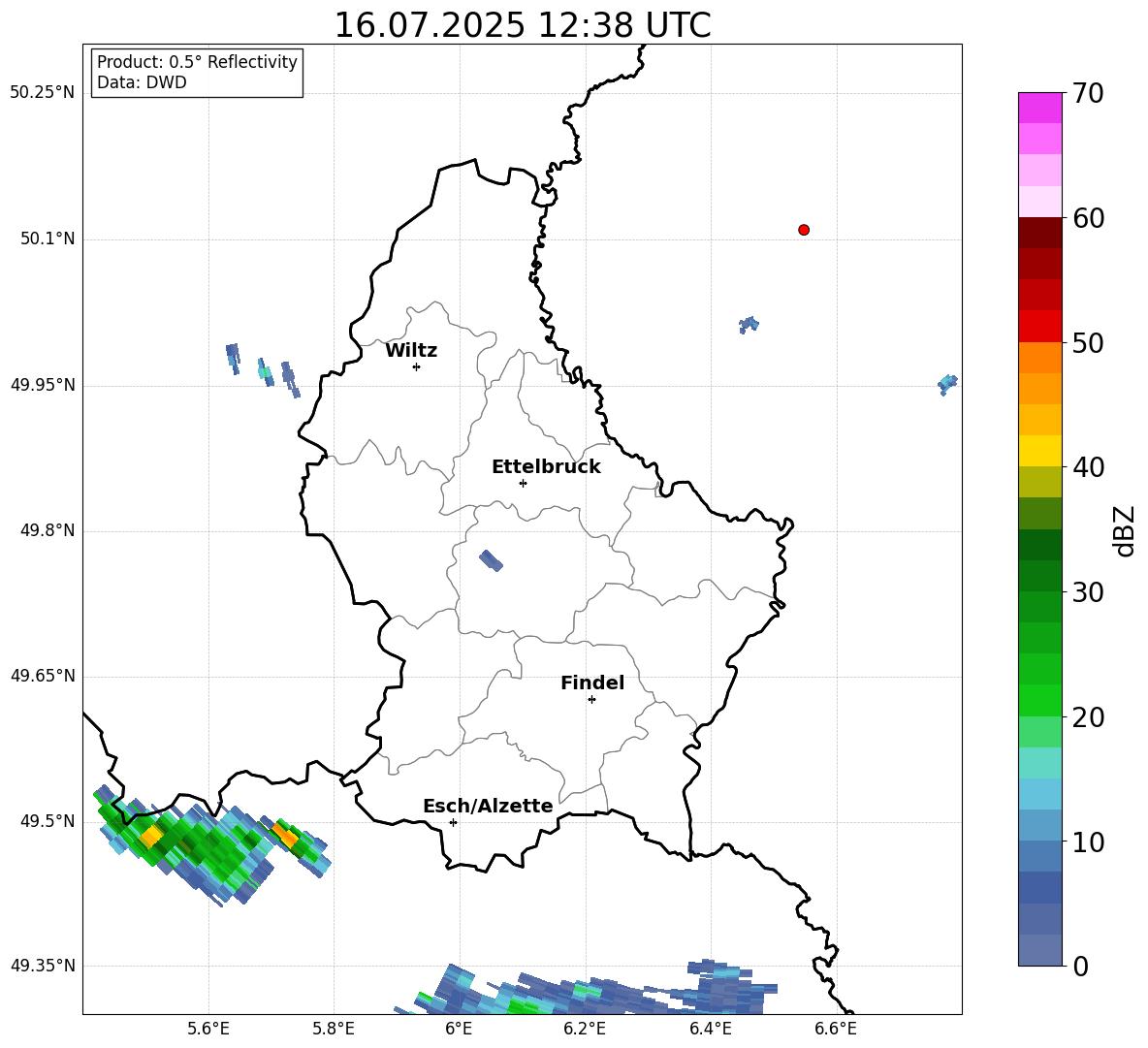Viewport: 1148px width, 1048px height.
Task: Click the 6.2°E longitude label
Action: (x=585, y=1029)
